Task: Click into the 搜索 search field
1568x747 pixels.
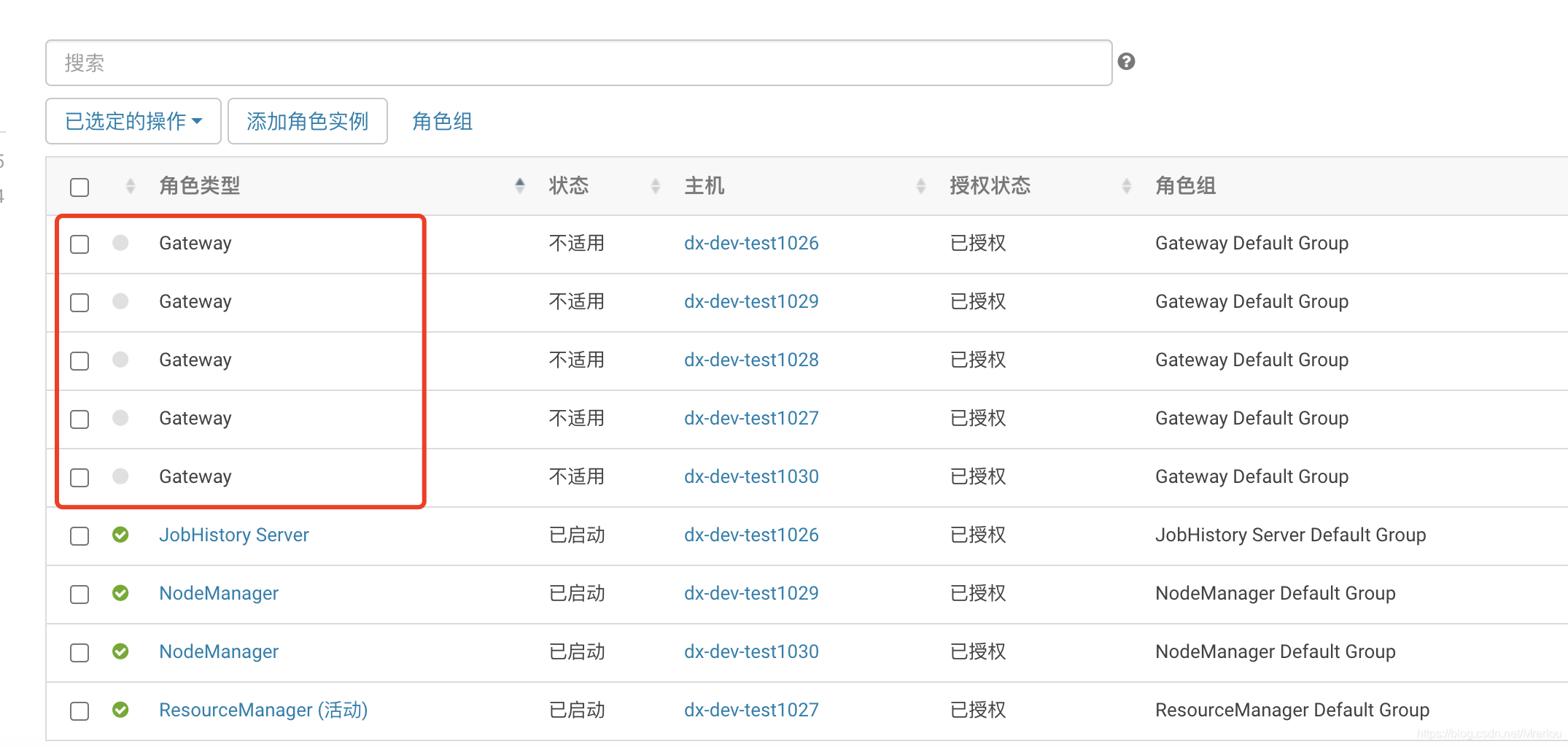Action: click(x=579, y=63)
